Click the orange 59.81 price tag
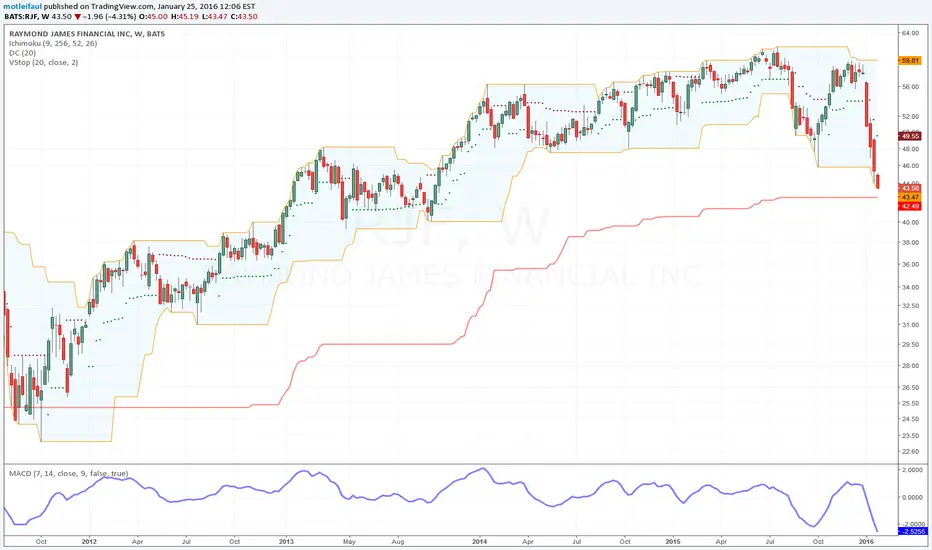 point(909,61)
